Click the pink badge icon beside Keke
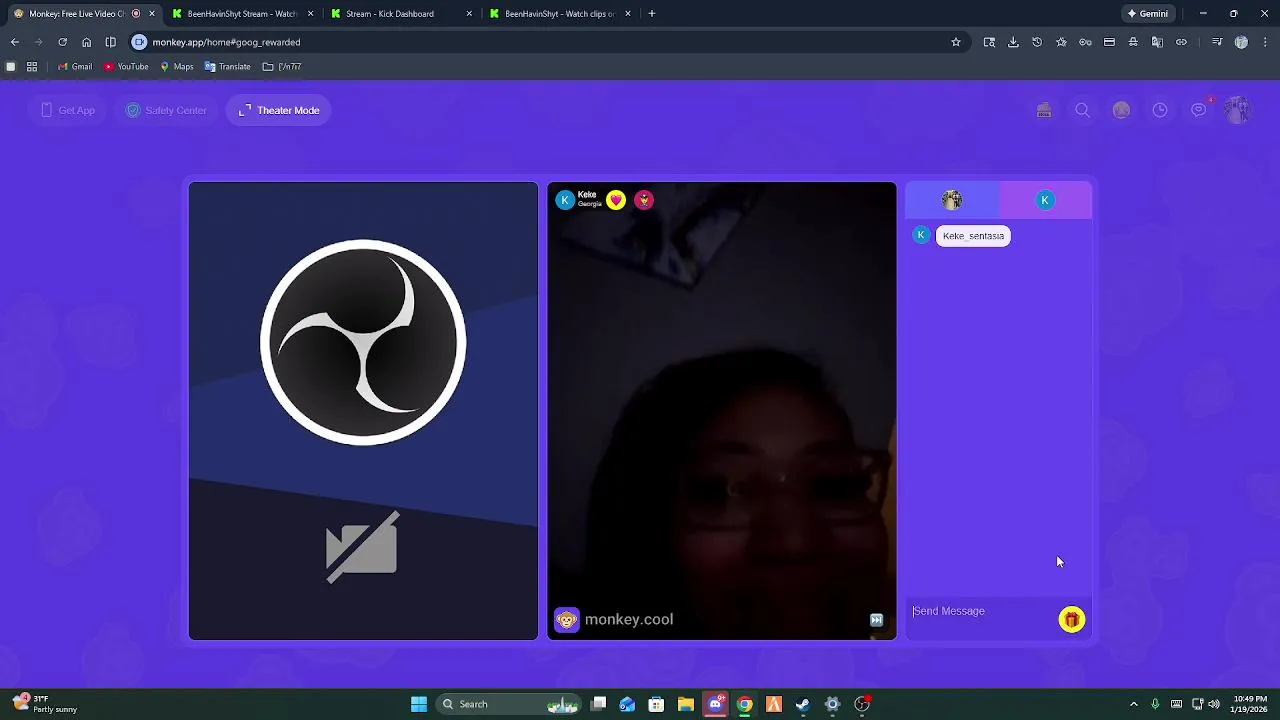 point(644,200)
